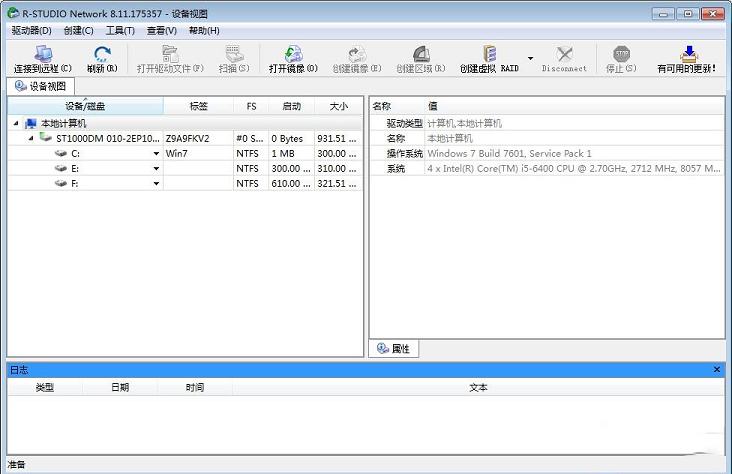Click the C: partition drive icon

pos(61,153)
